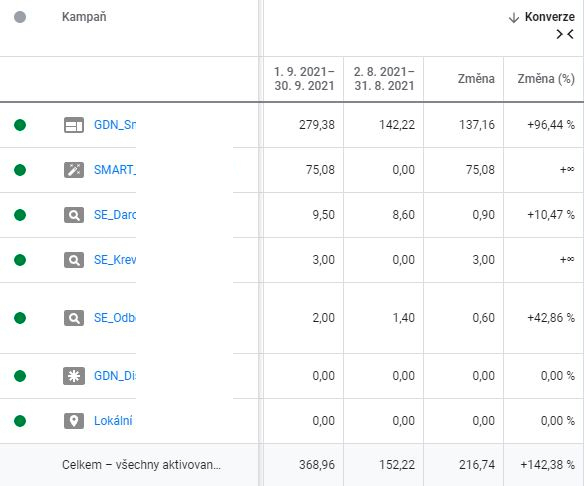Click the 1. 9. 2021–30. 9. 2021 column header
This screenshot has height=486, width=584.
304,79
